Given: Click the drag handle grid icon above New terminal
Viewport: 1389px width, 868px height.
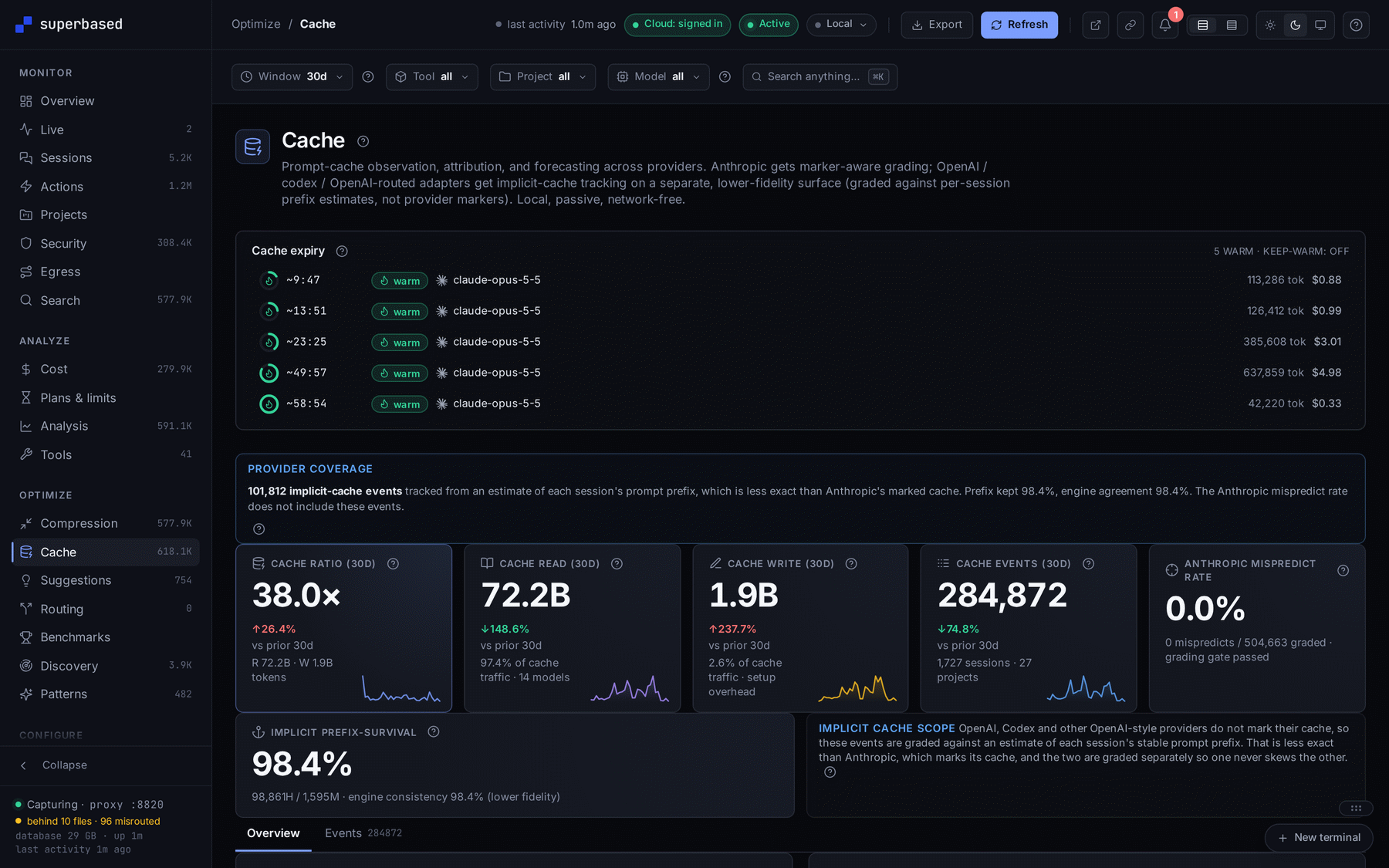Looking at the screenshot, I should (1356, 808).
